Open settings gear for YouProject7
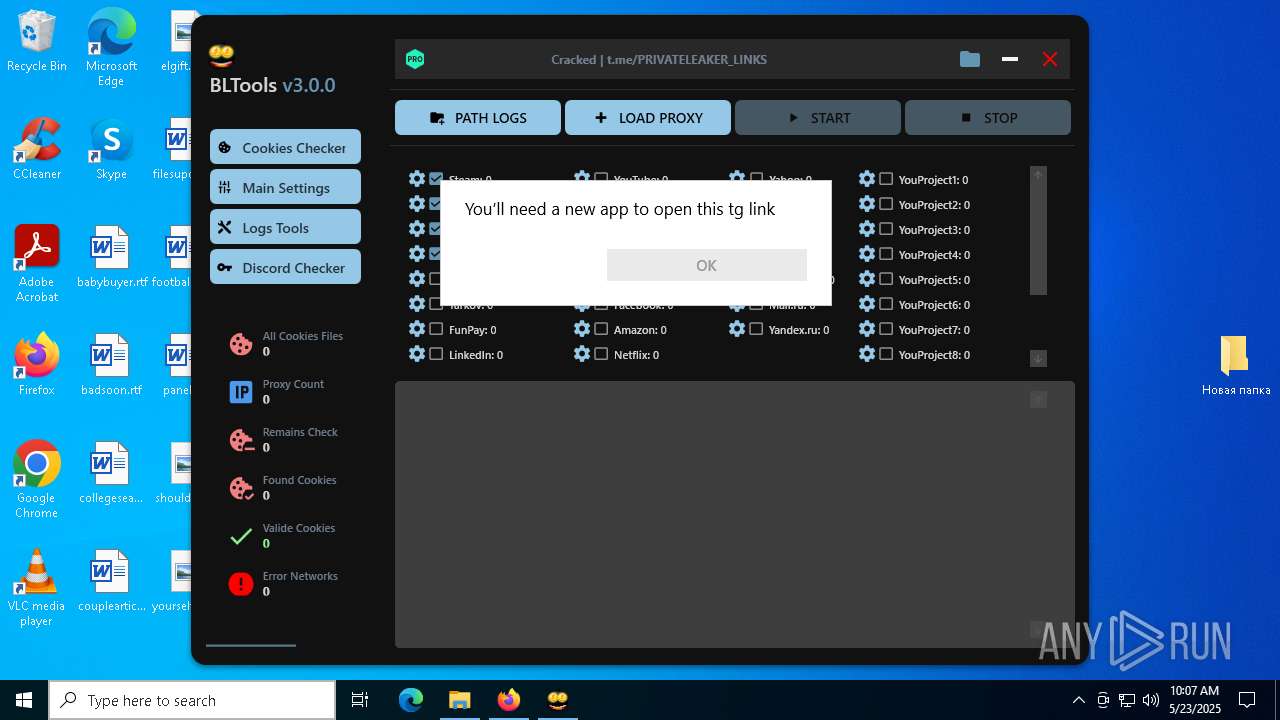Screen dimensions: 1280x720 867,329
